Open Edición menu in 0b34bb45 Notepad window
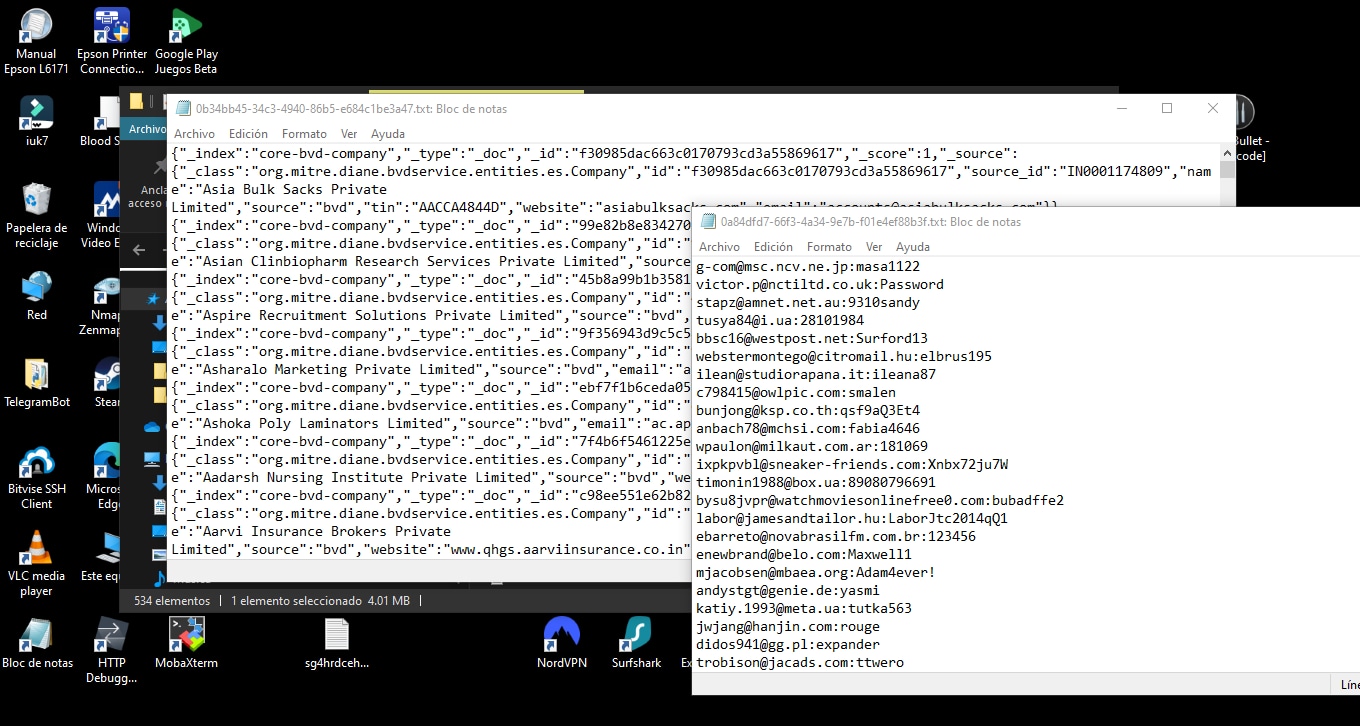The width and height of the screenshot is (1360, 726). point(248,134)
